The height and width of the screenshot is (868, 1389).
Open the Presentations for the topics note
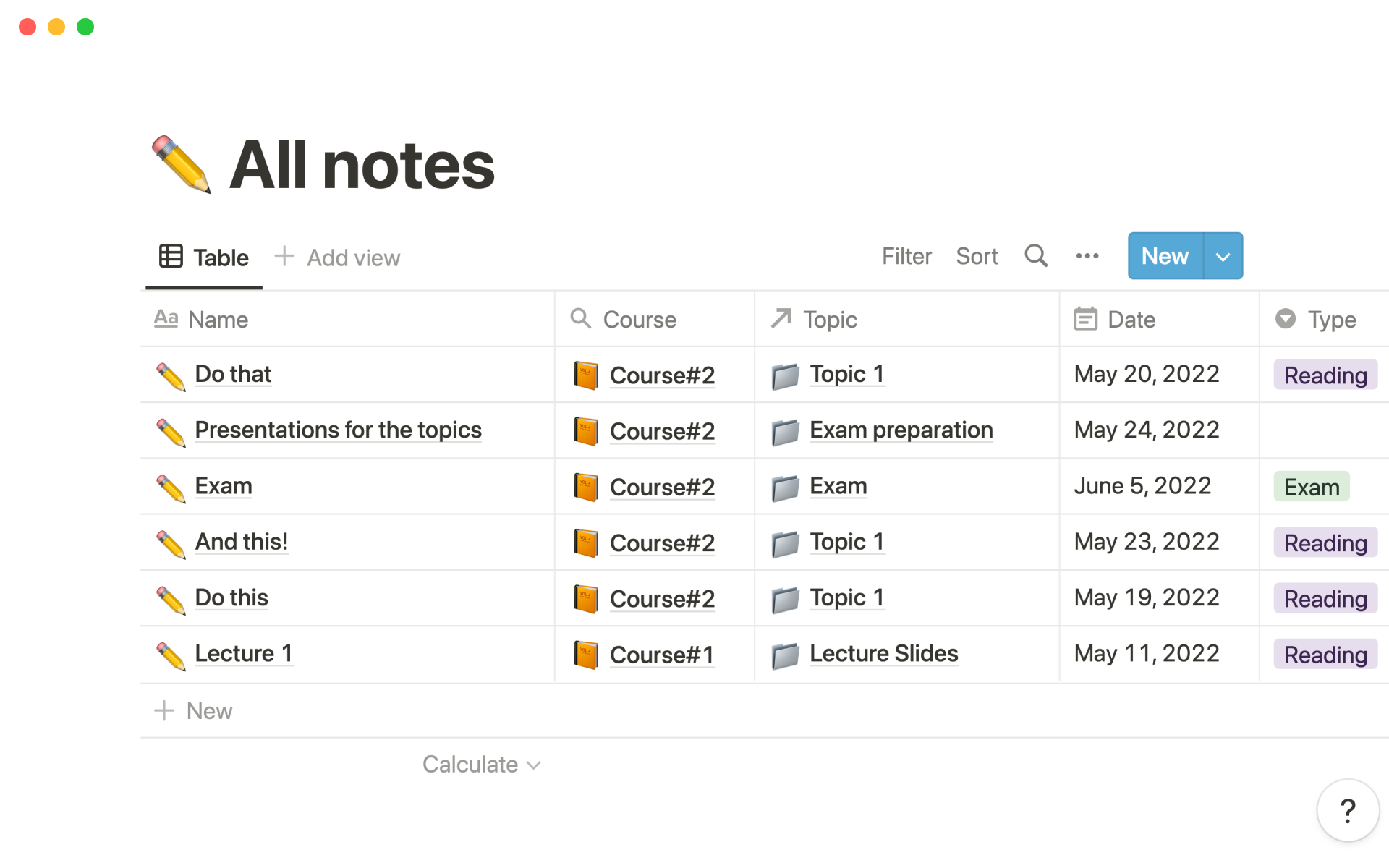pyautogui.click(x=338, y=430)
